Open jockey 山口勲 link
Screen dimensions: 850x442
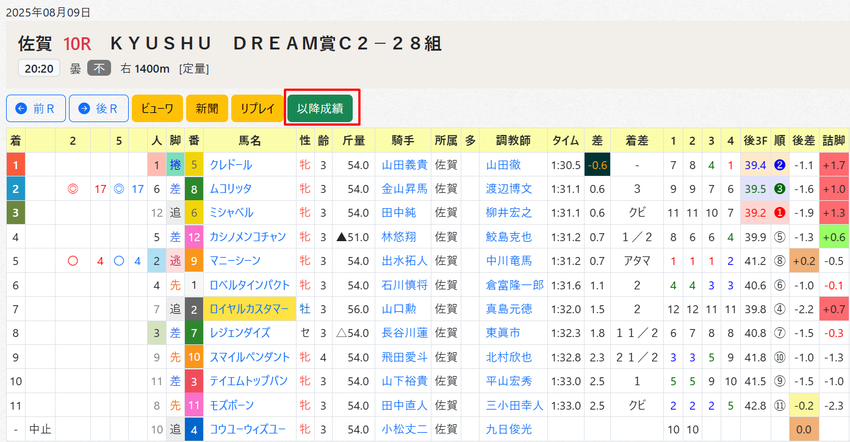click(x=399, y=309)
